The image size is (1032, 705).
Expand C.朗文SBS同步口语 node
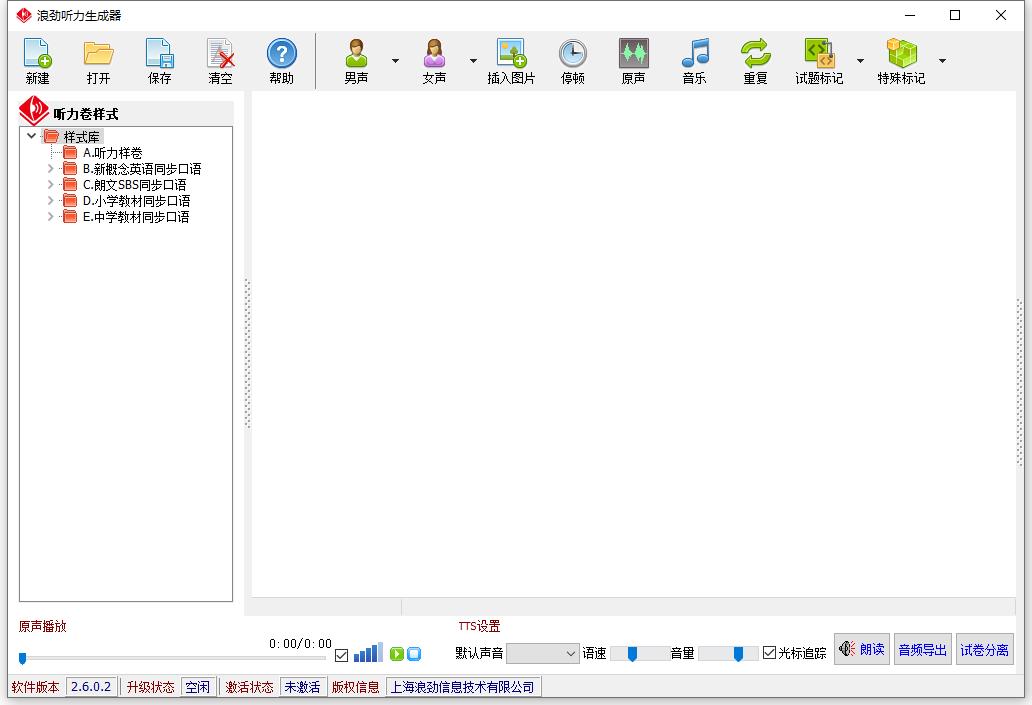pos(51,184)
